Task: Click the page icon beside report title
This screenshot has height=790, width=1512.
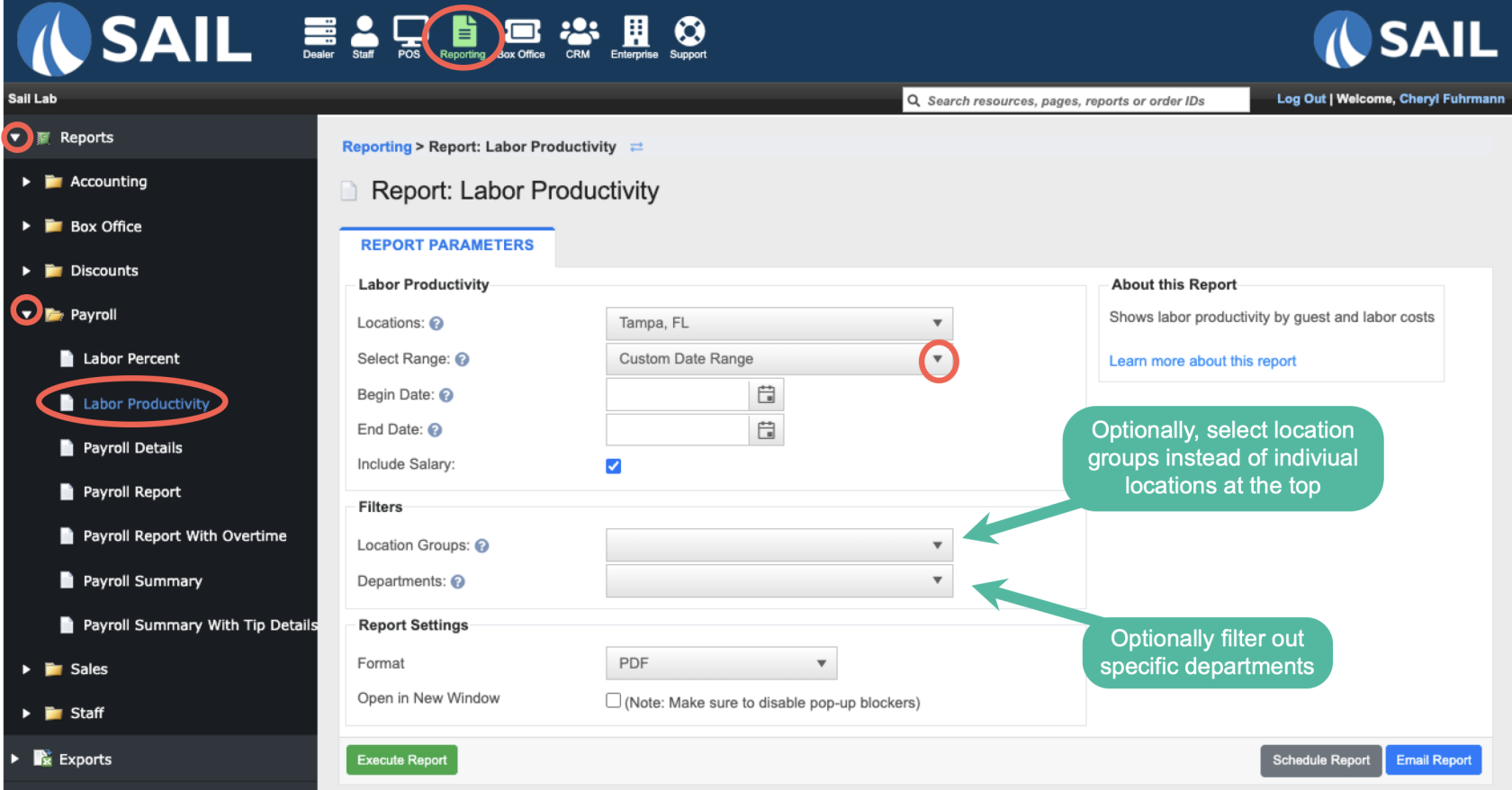Action: [x=348, y=191]
